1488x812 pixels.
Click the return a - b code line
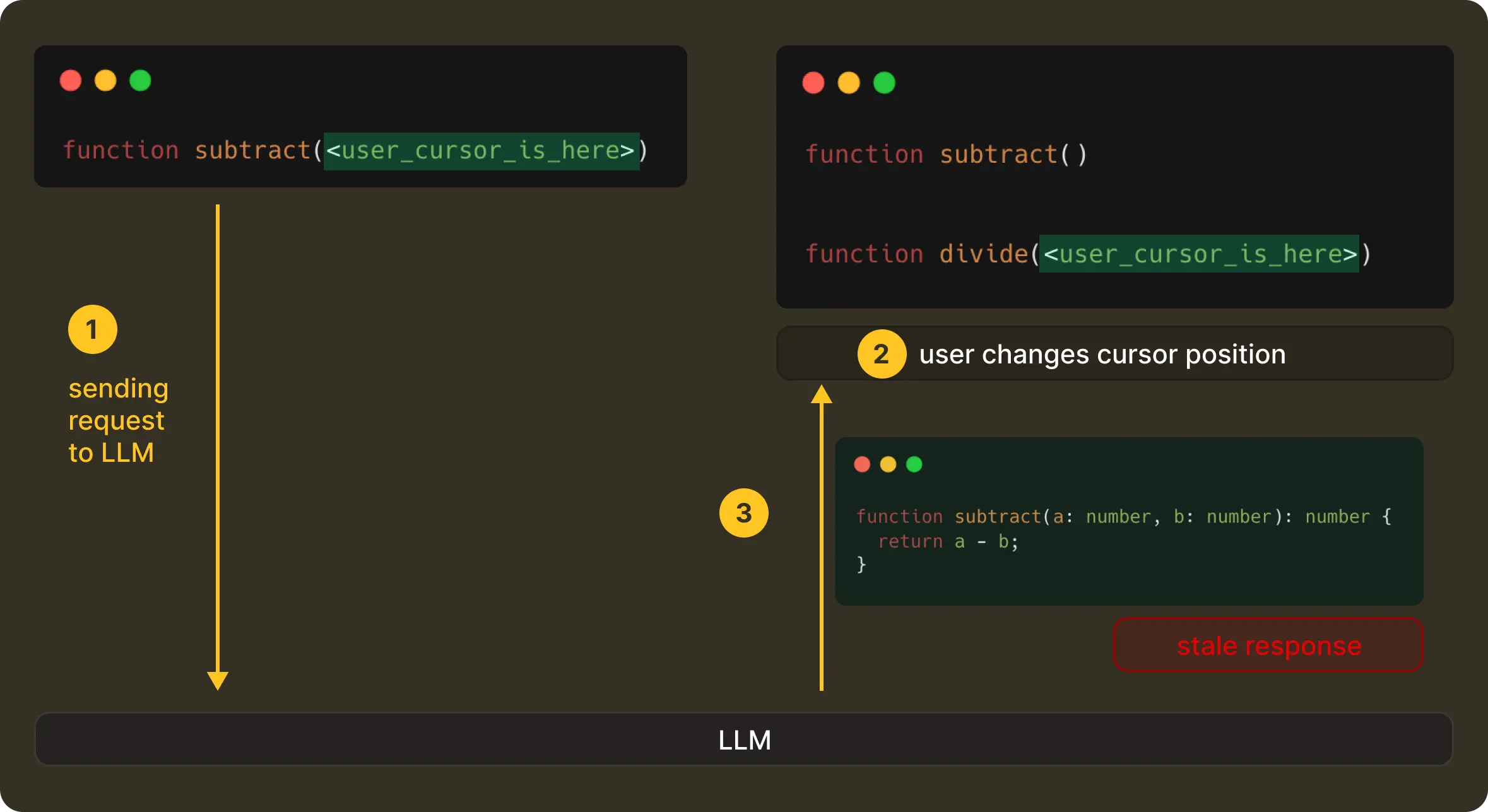[947, 541]
